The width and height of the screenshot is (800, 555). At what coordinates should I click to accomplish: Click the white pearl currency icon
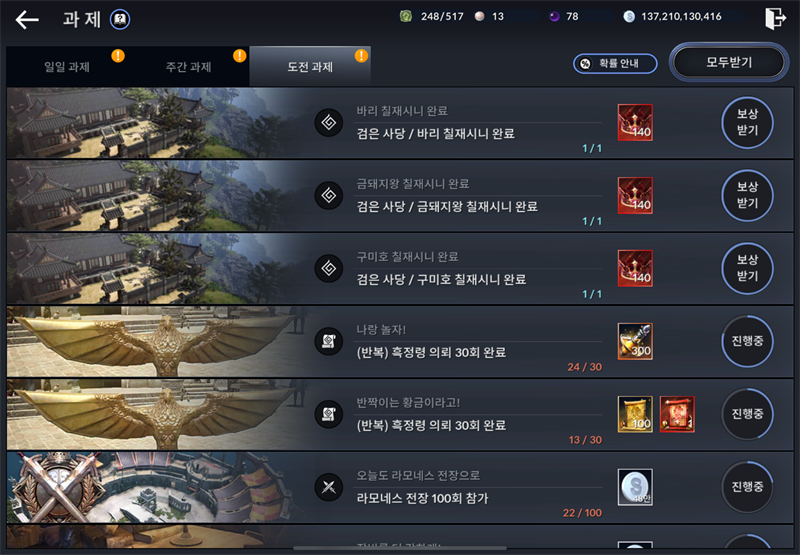point(480,16)
